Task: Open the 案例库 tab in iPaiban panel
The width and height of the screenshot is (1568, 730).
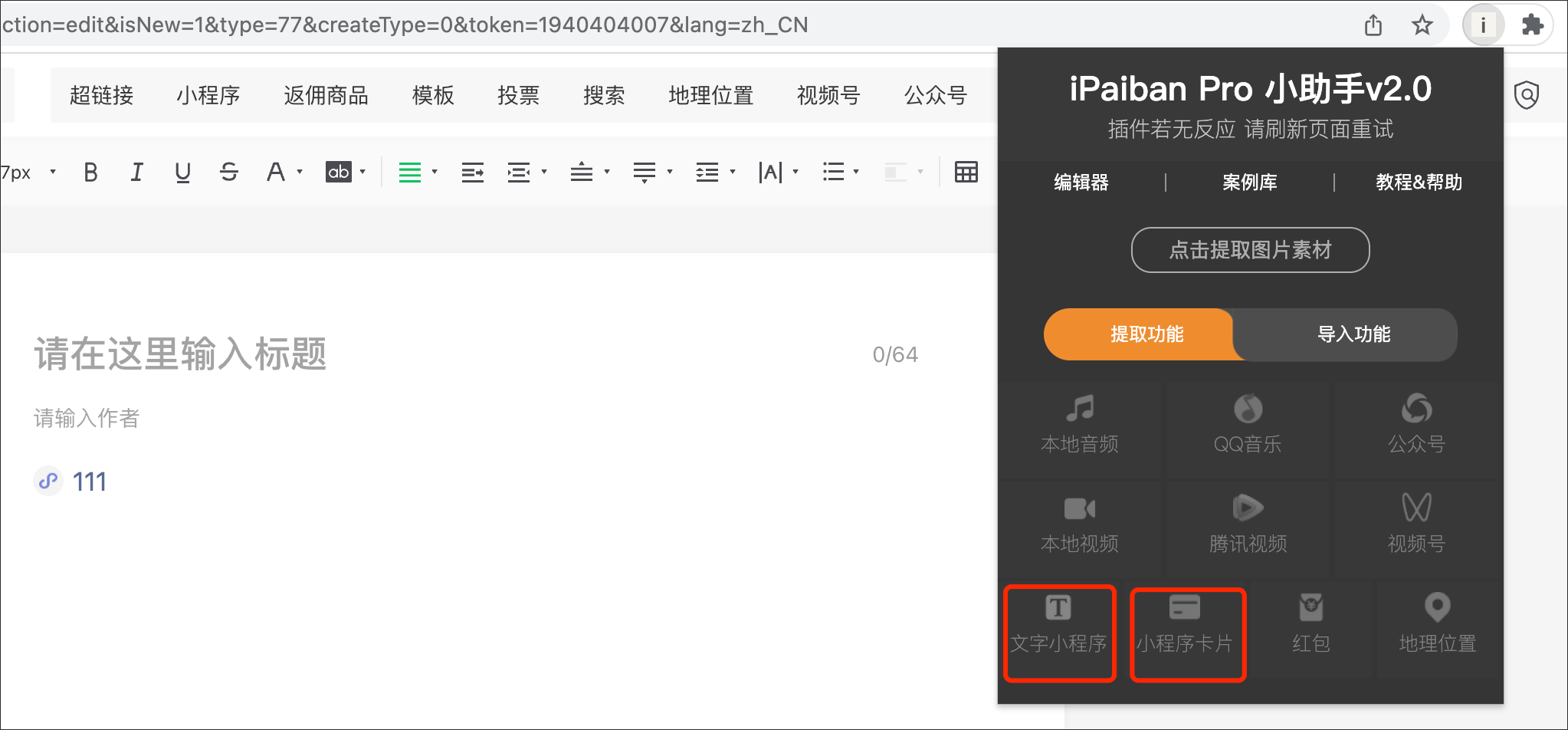Action: [1249, 182]
